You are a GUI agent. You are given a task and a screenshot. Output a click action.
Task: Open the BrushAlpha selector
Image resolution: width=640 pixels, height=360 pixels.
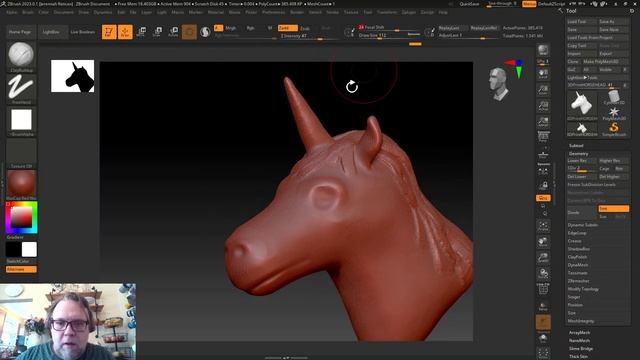click(21, 121)
